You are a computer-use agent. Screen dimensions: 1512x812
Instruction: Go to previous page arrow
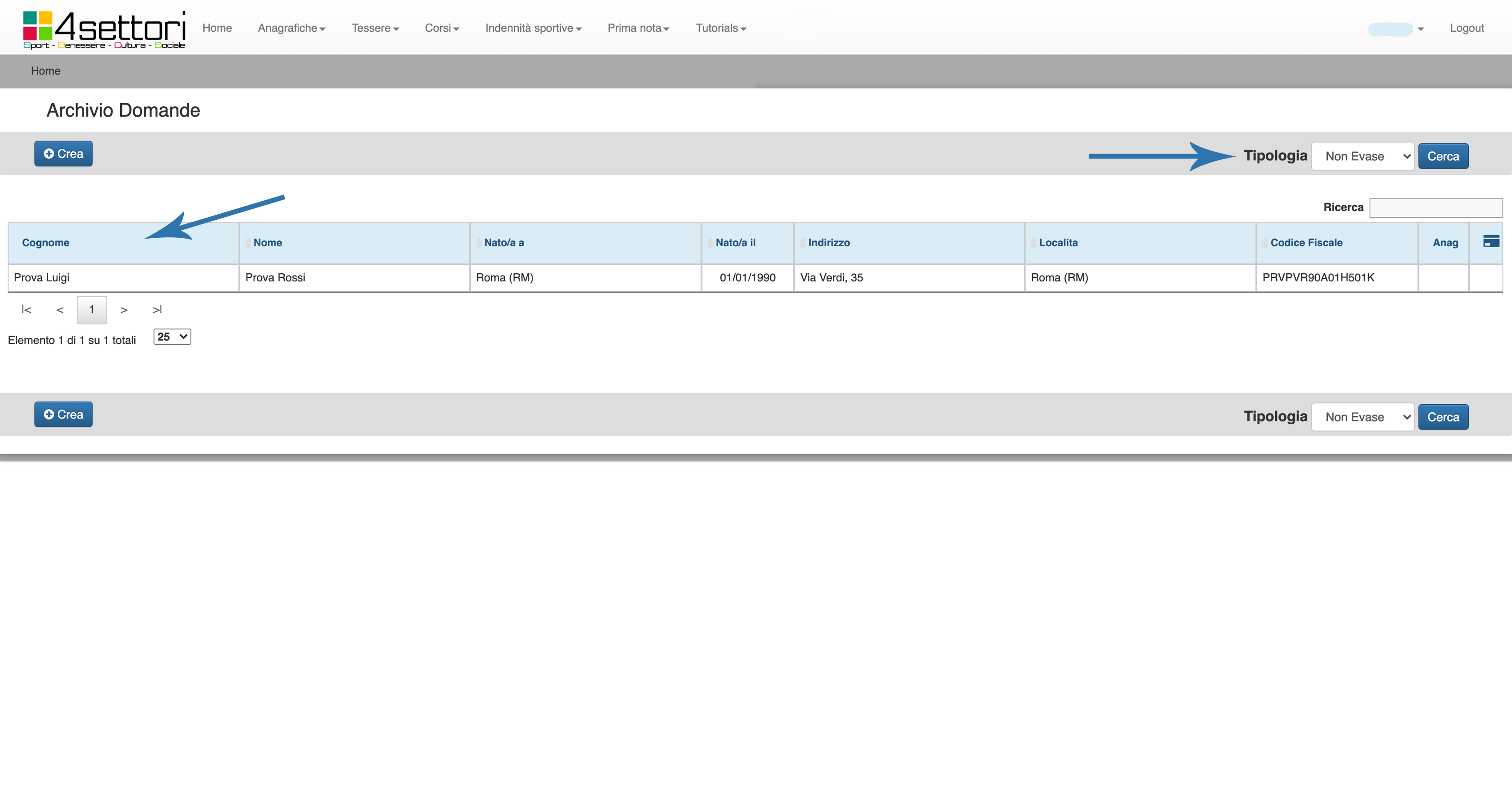(x=60, y=310)
